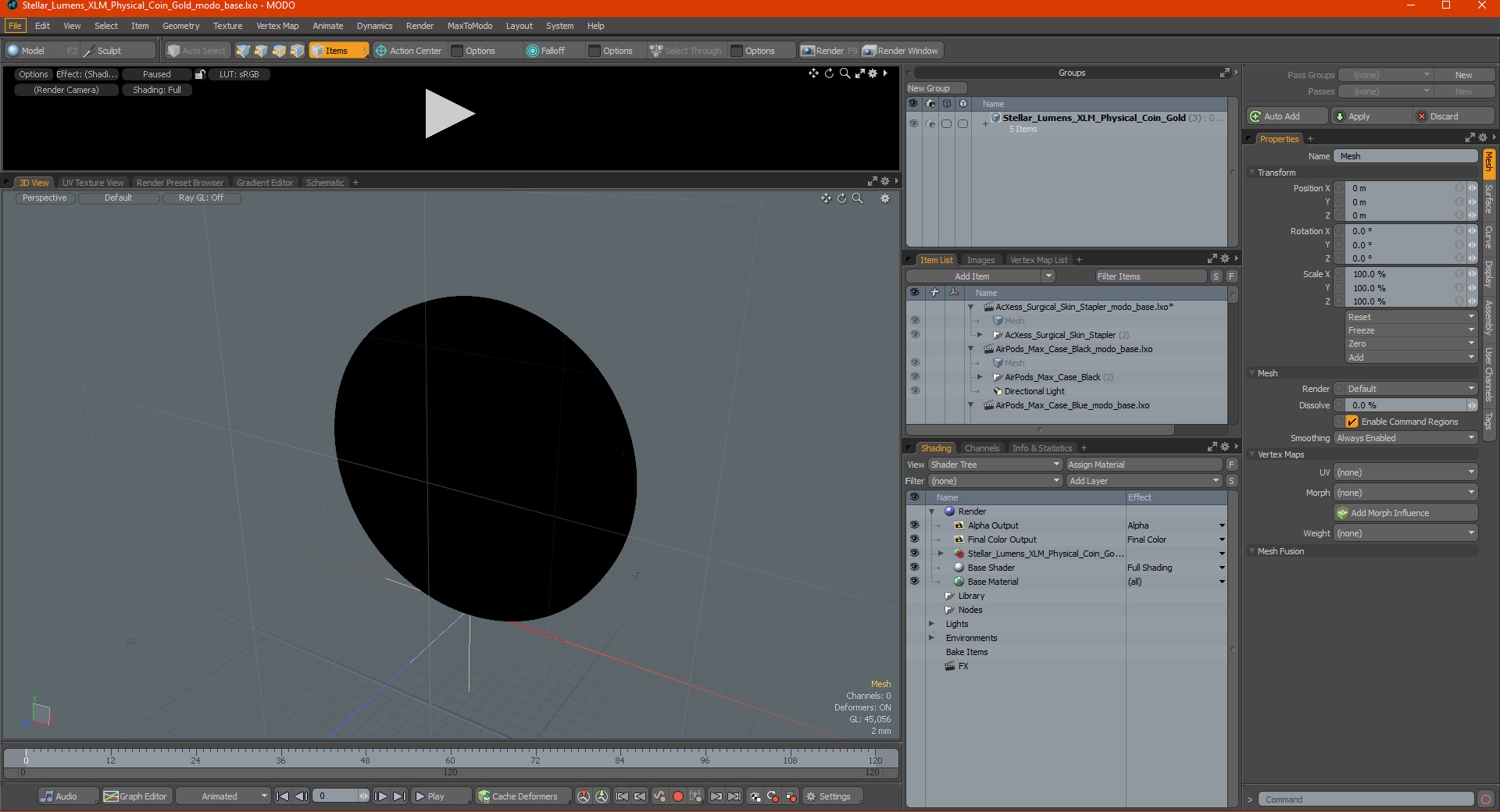Click the Play button
Viewport: 1500px width, 812px height.
pos(441,796)
